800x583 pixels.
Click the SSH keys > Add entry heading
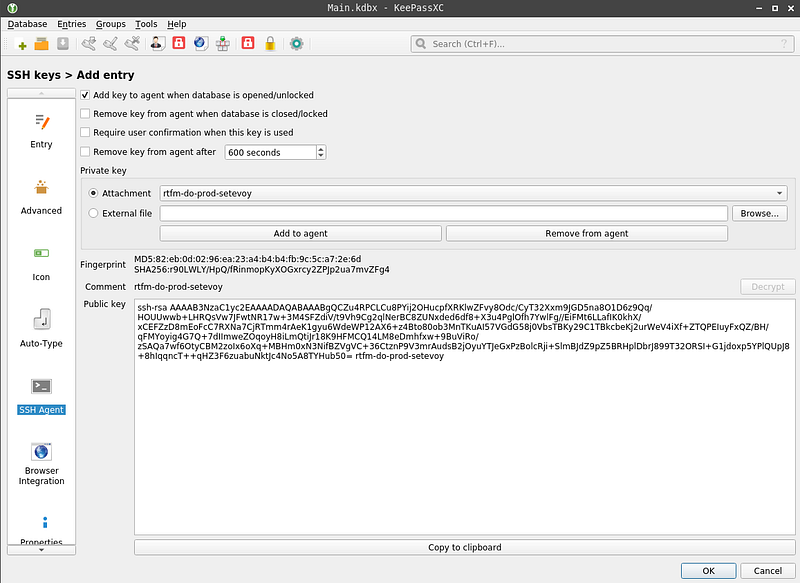[x=70, y=75]
